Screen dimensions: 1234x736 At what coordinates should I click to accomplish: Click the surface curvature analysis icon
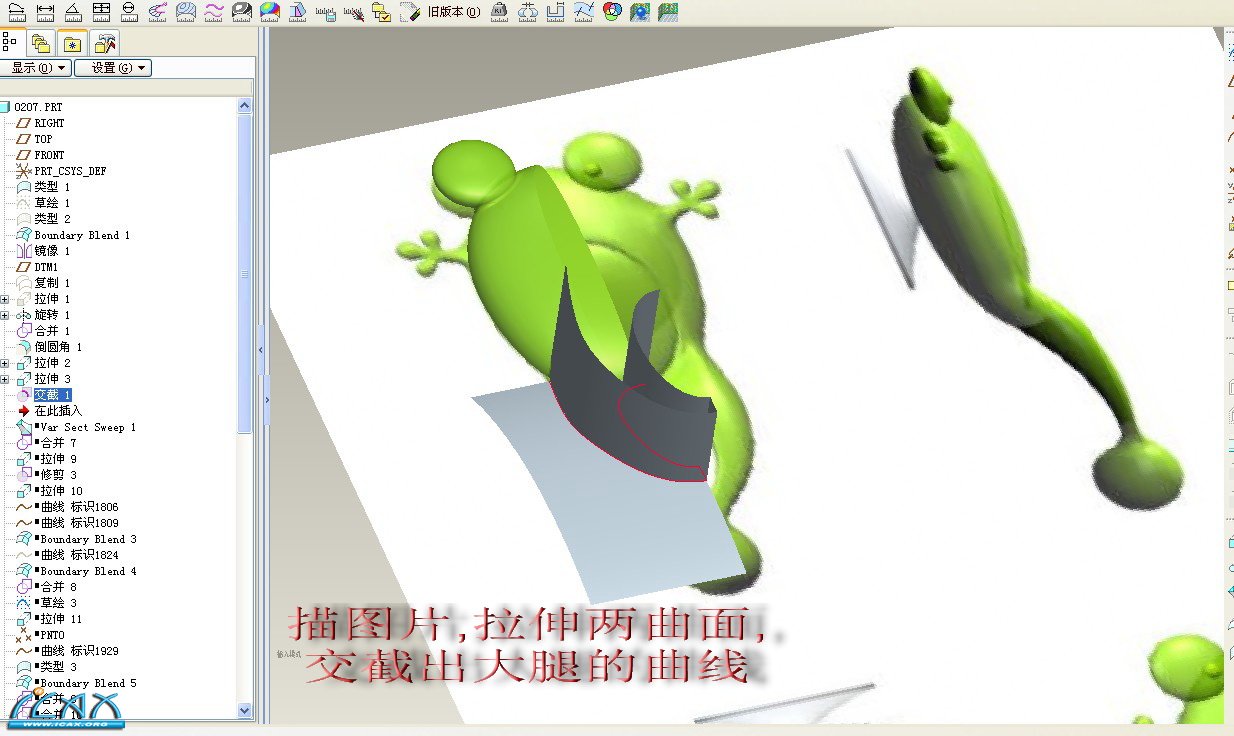pyautogui.click(x=185, y=12)
